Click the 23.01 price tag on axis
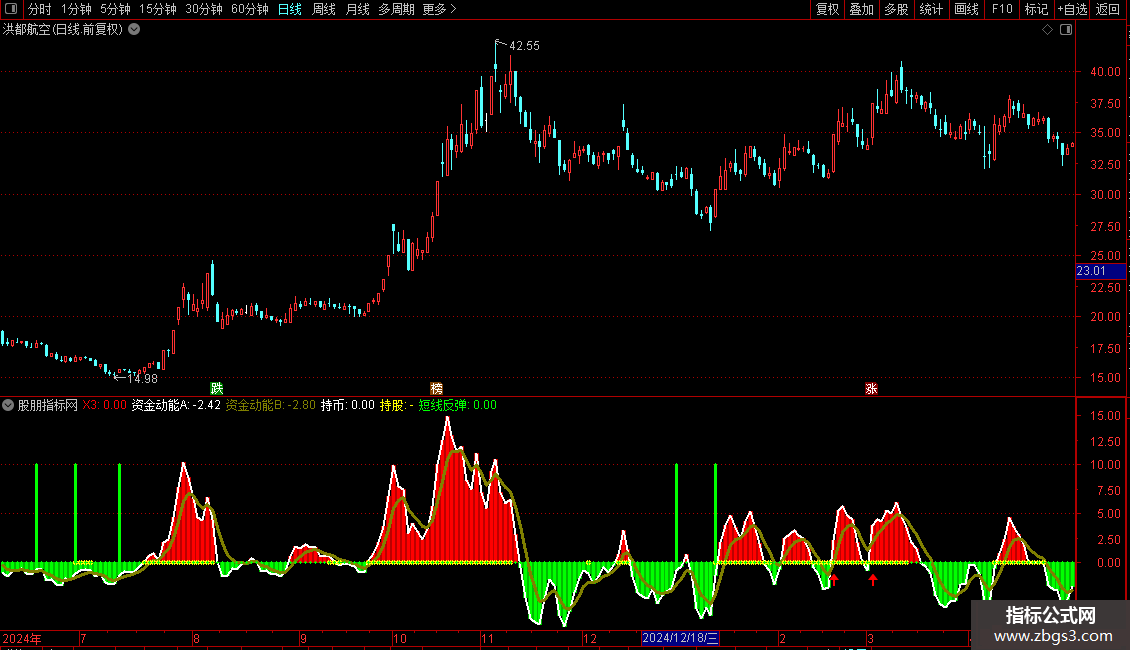1130x650 pixels. point(1100,271)
